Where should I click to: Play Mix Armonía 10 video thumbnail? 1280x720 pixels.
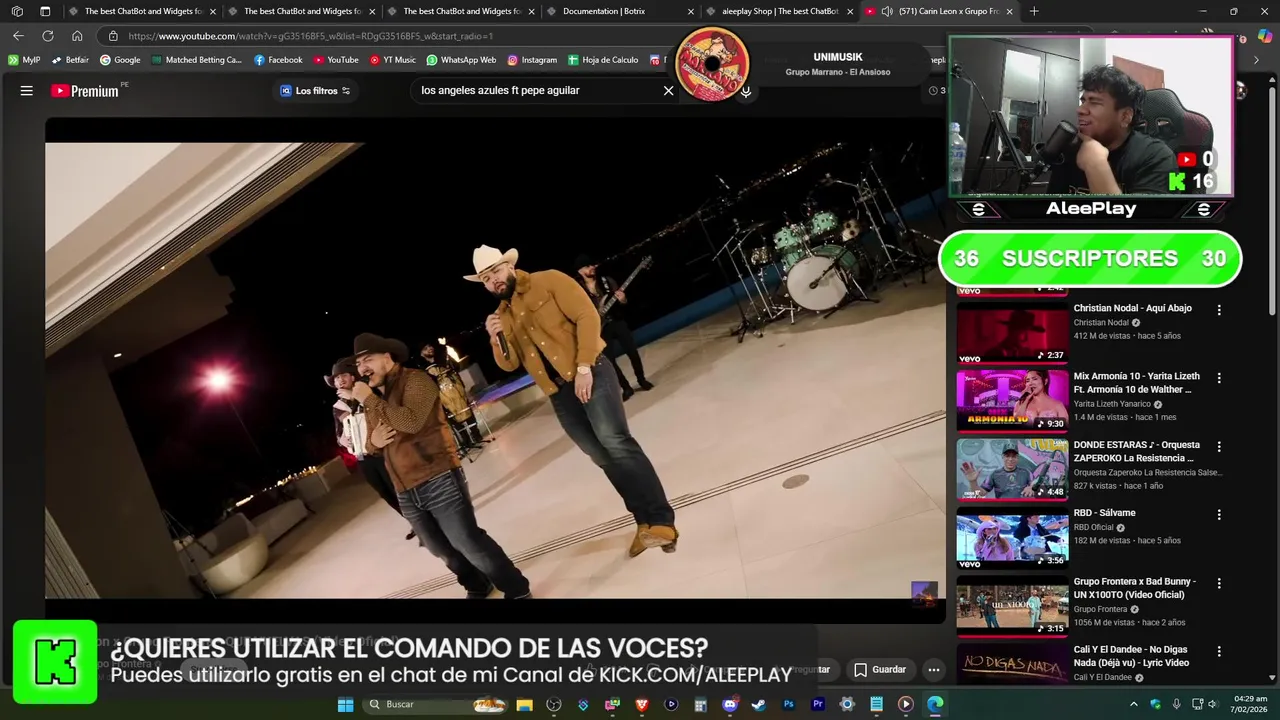[1012, 400]
